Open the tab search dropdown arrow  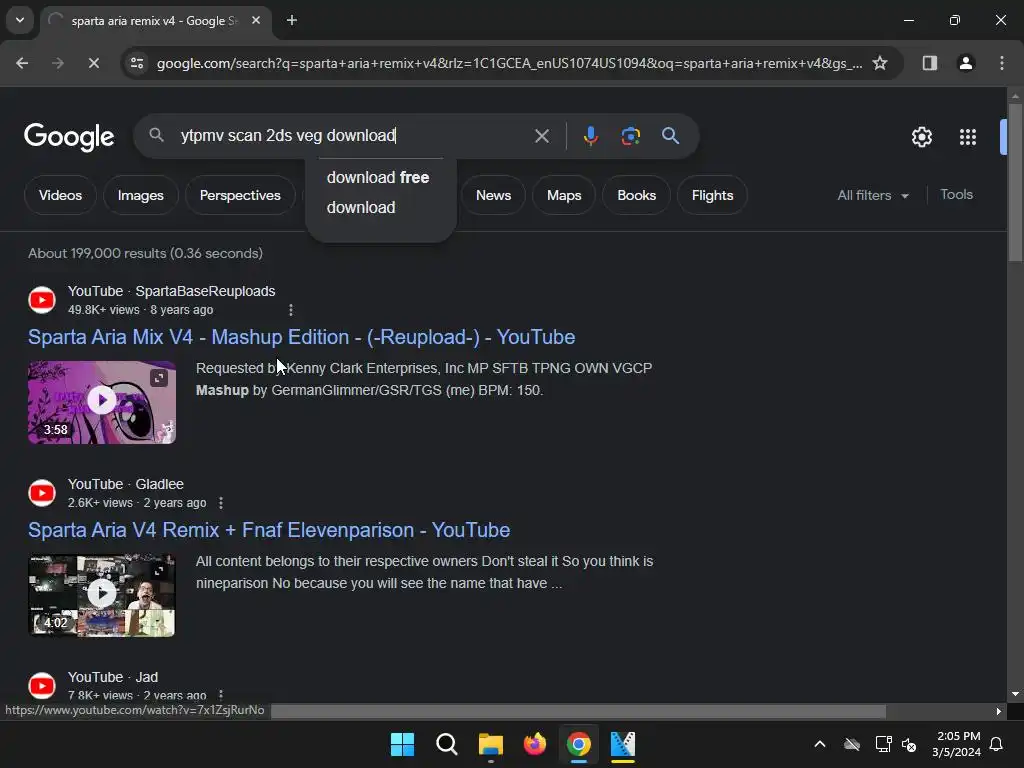click(20, 20)
